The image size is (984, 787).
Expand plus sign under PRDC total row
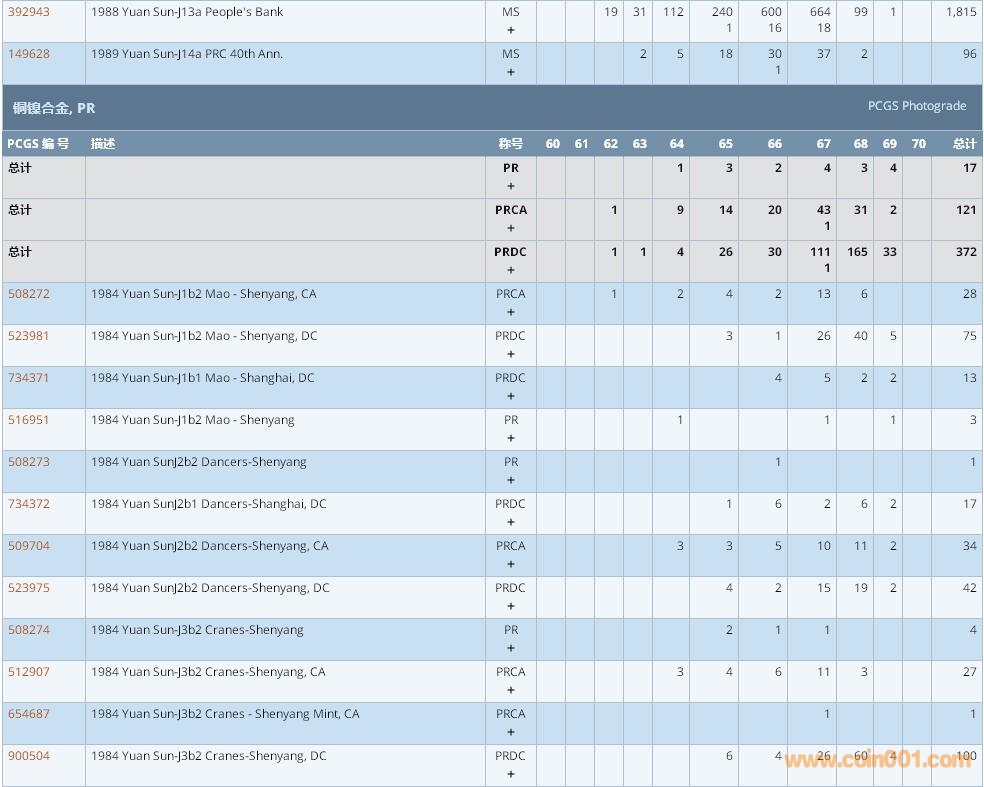point(511,270)
